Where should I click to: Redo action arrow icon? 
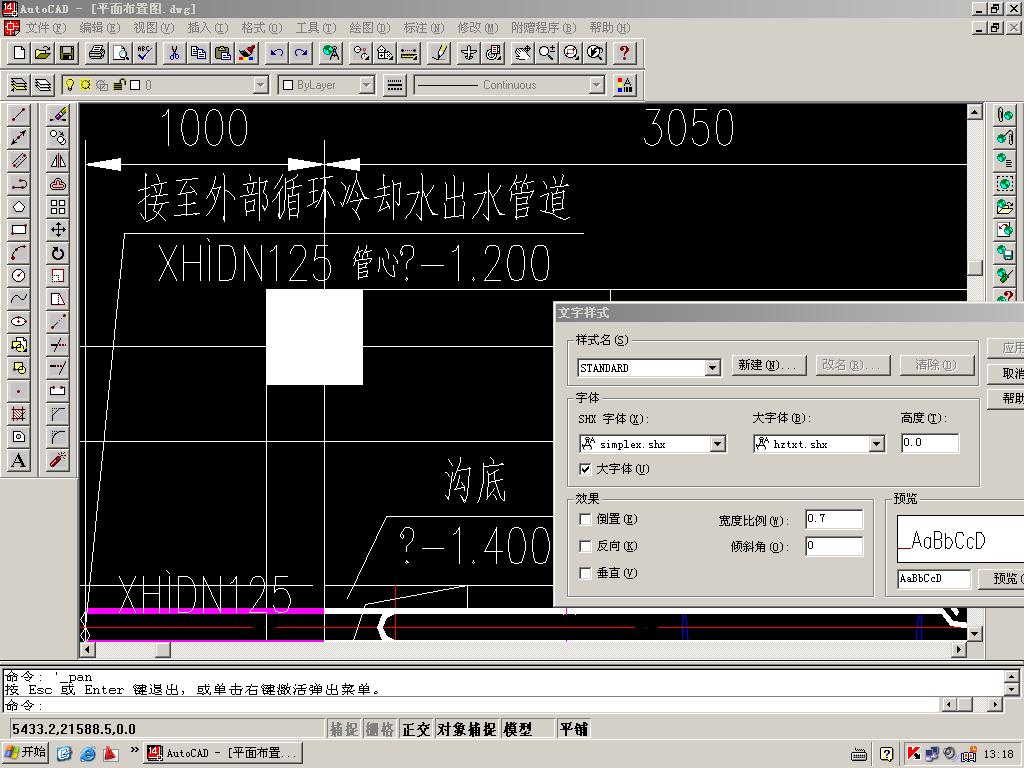[301, 53]
